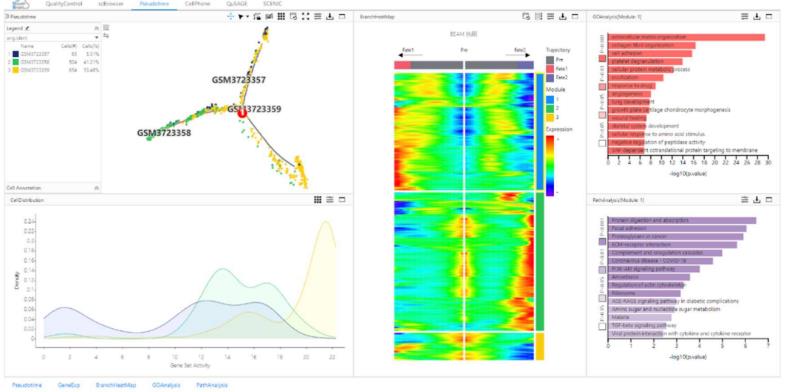
Task: Open the hamburger menu in PathAnalysis panel
Action: (745, 200)
